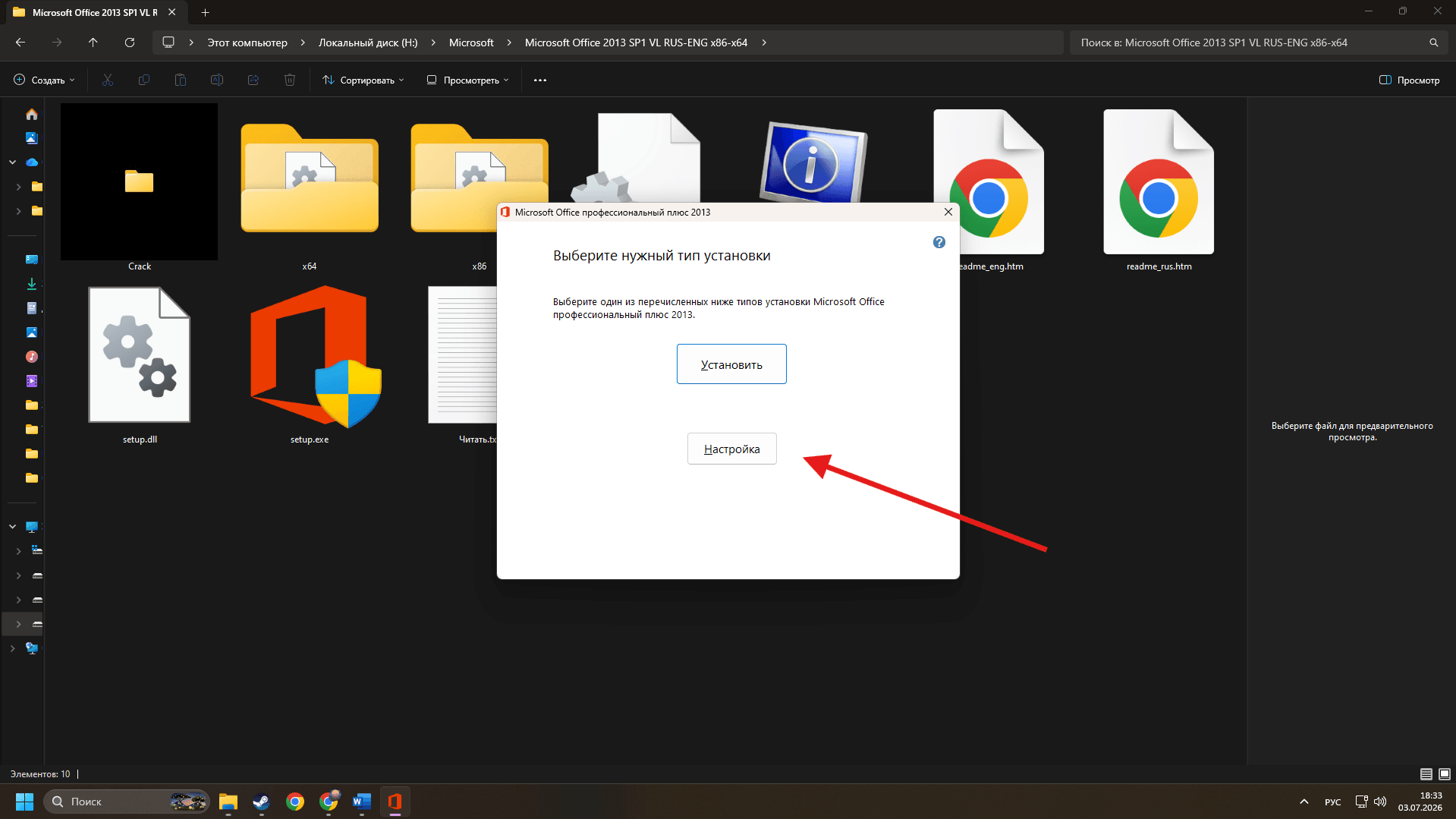This screenshot has height=819, width=1456.
Task: Click the Локальный диск (H:) breadcrumb
Action: click(x=368, y=43)
